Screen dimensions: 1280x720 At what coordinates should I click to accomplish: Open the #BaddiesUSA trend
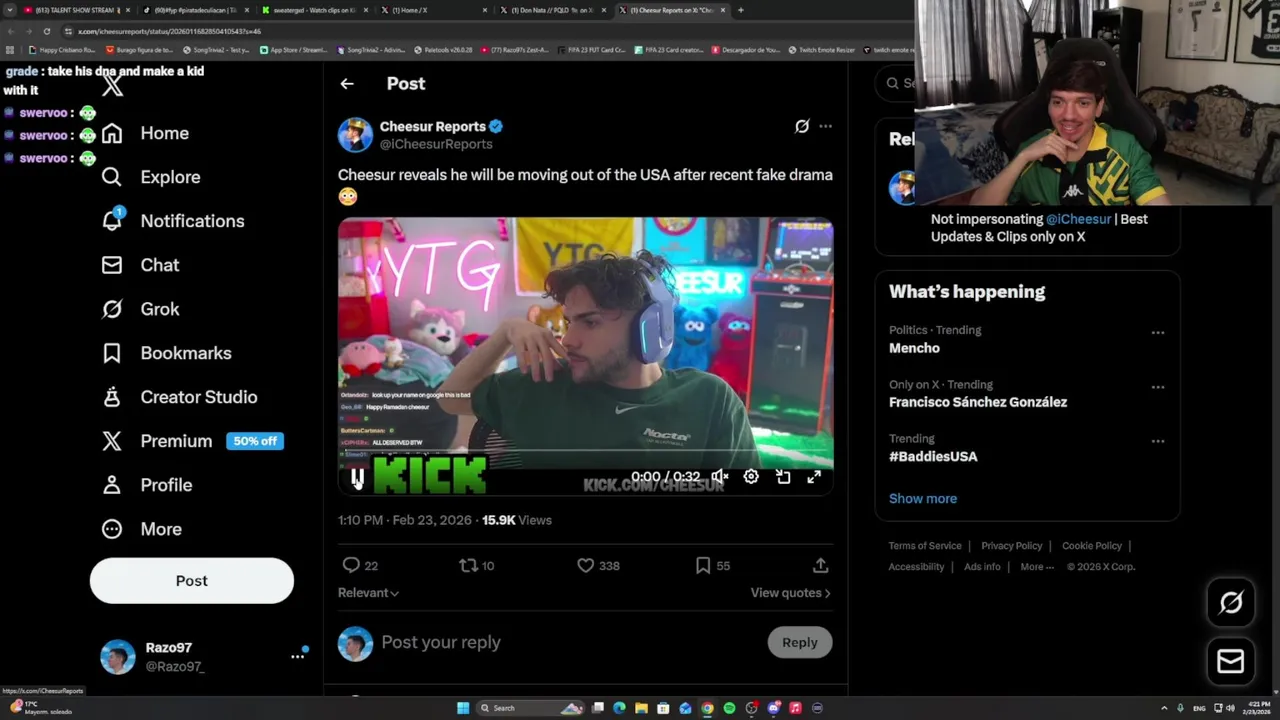[933, 456]
